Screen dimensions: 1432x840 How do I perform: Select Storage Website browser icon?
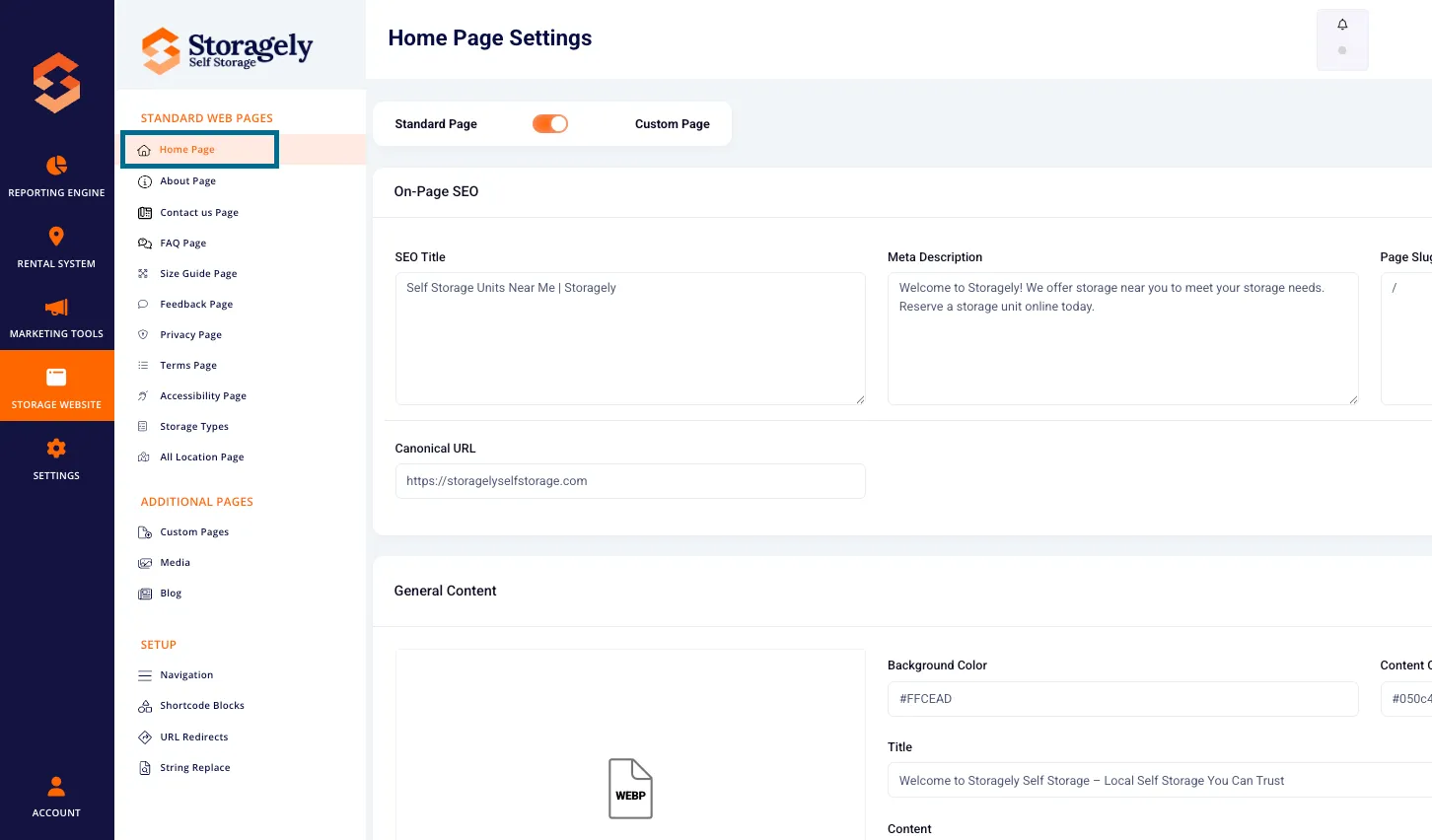pyautogui.click(x=56, y=377)
